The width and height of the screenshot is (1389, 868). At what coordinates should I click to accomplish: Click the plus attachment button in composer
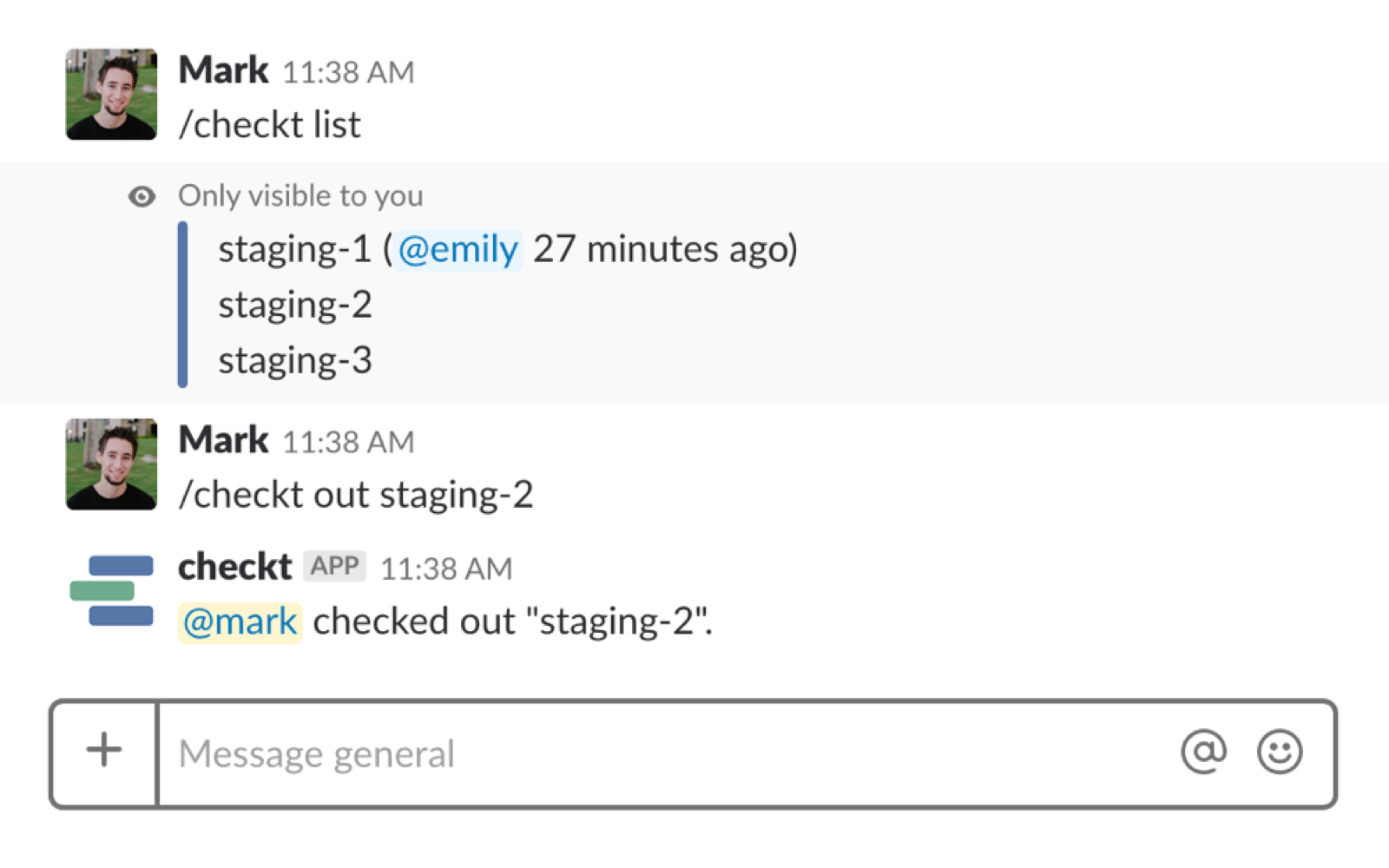click(104, 751)
